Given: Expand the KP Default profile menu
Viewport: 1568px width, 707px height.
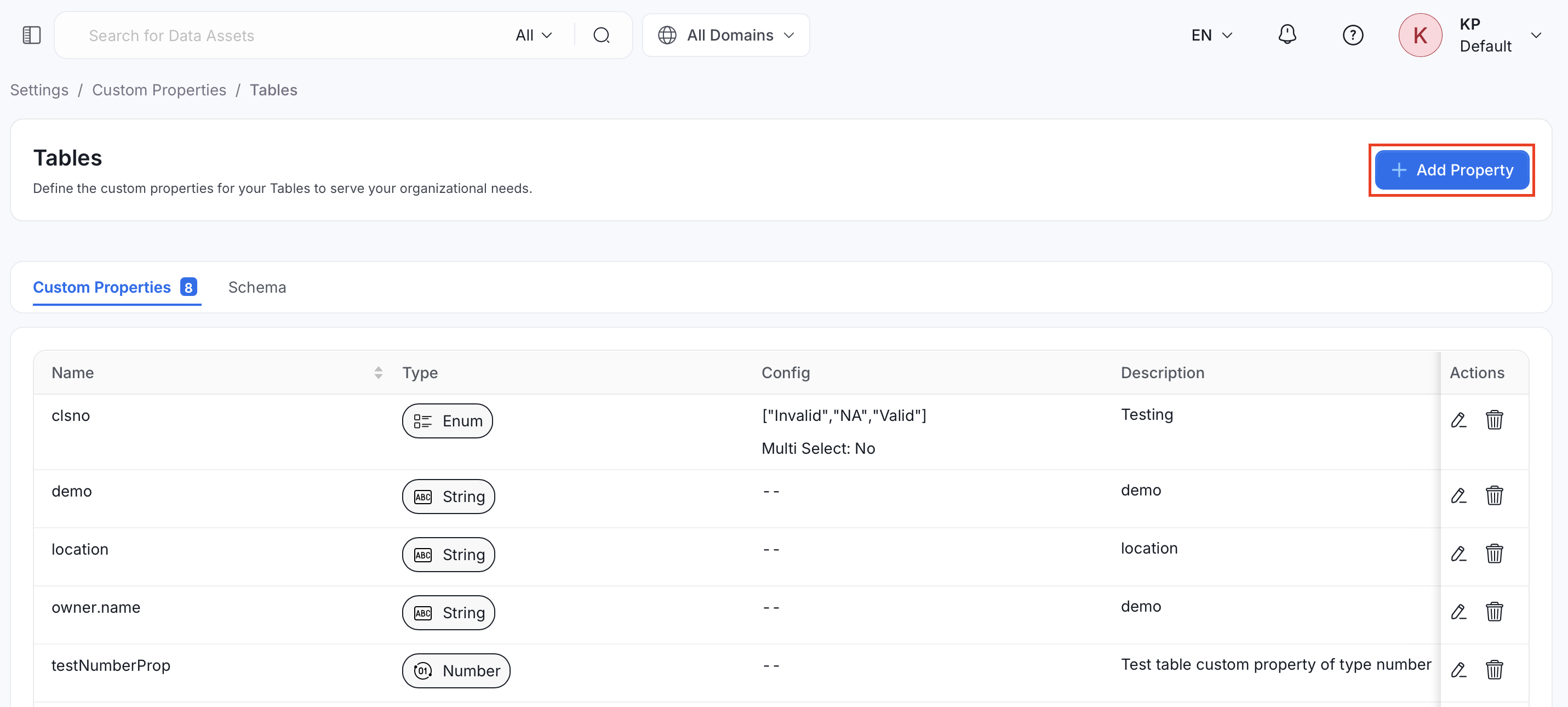Looking at the screenshot, I should click(x=1536, y=35).
